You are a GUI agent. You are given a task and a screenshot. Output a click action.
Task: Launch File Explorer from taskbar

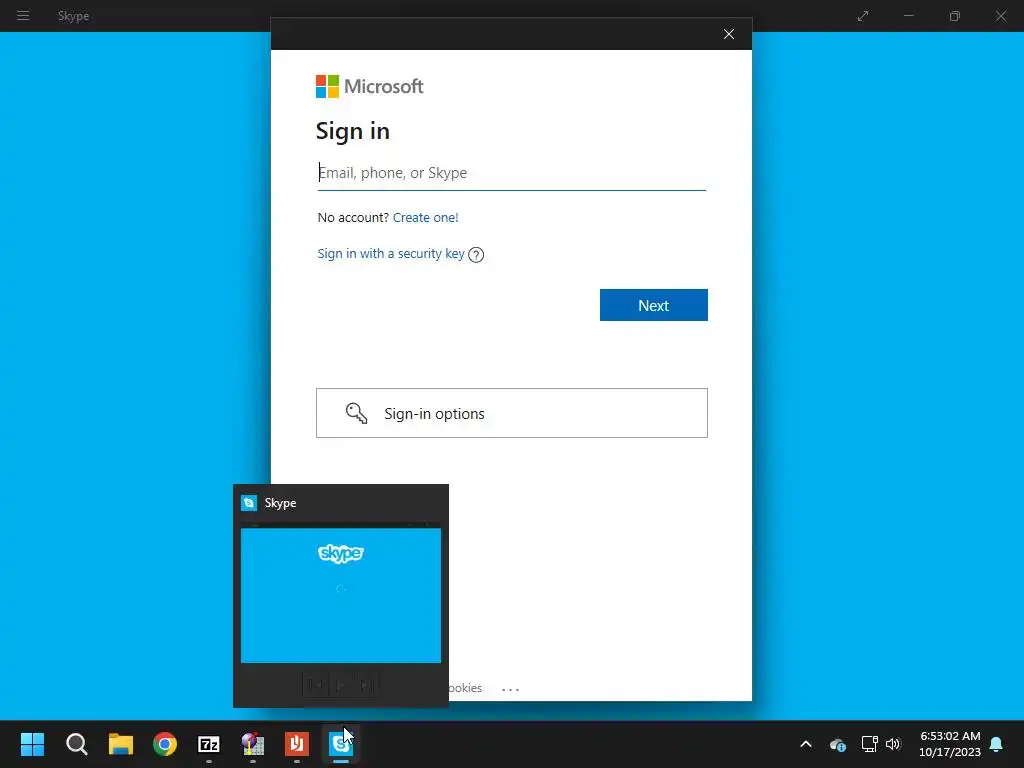pos(121,744)
